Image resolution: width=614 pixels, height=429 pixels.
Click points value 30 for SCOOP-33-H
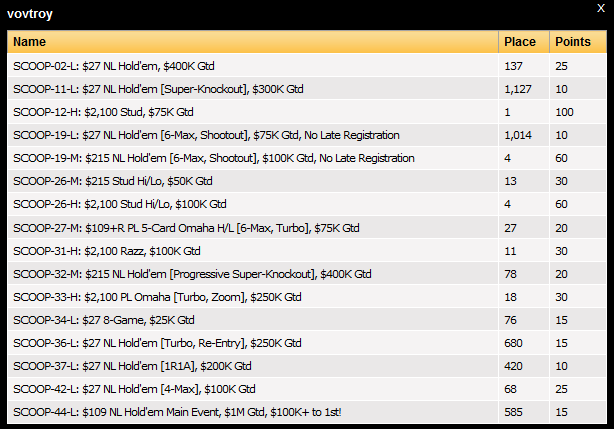562,297
